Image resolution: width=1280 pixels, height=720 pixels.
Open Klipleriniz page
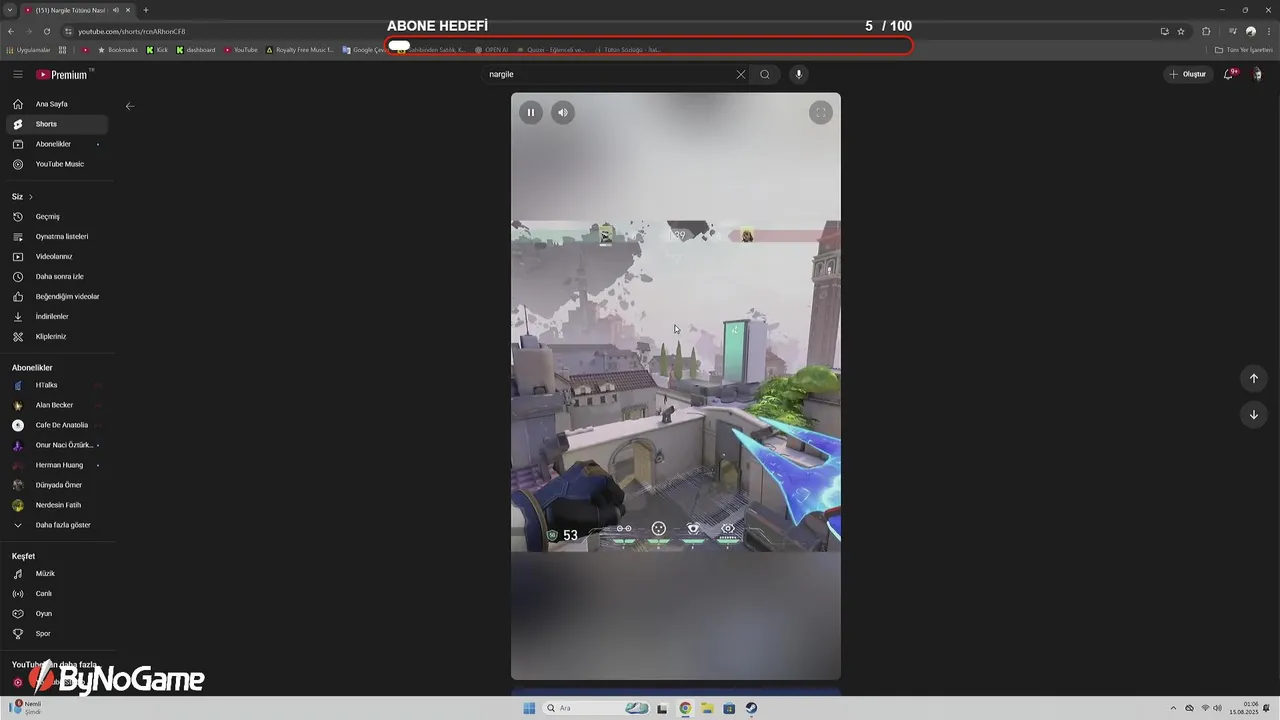pos(57,337)
